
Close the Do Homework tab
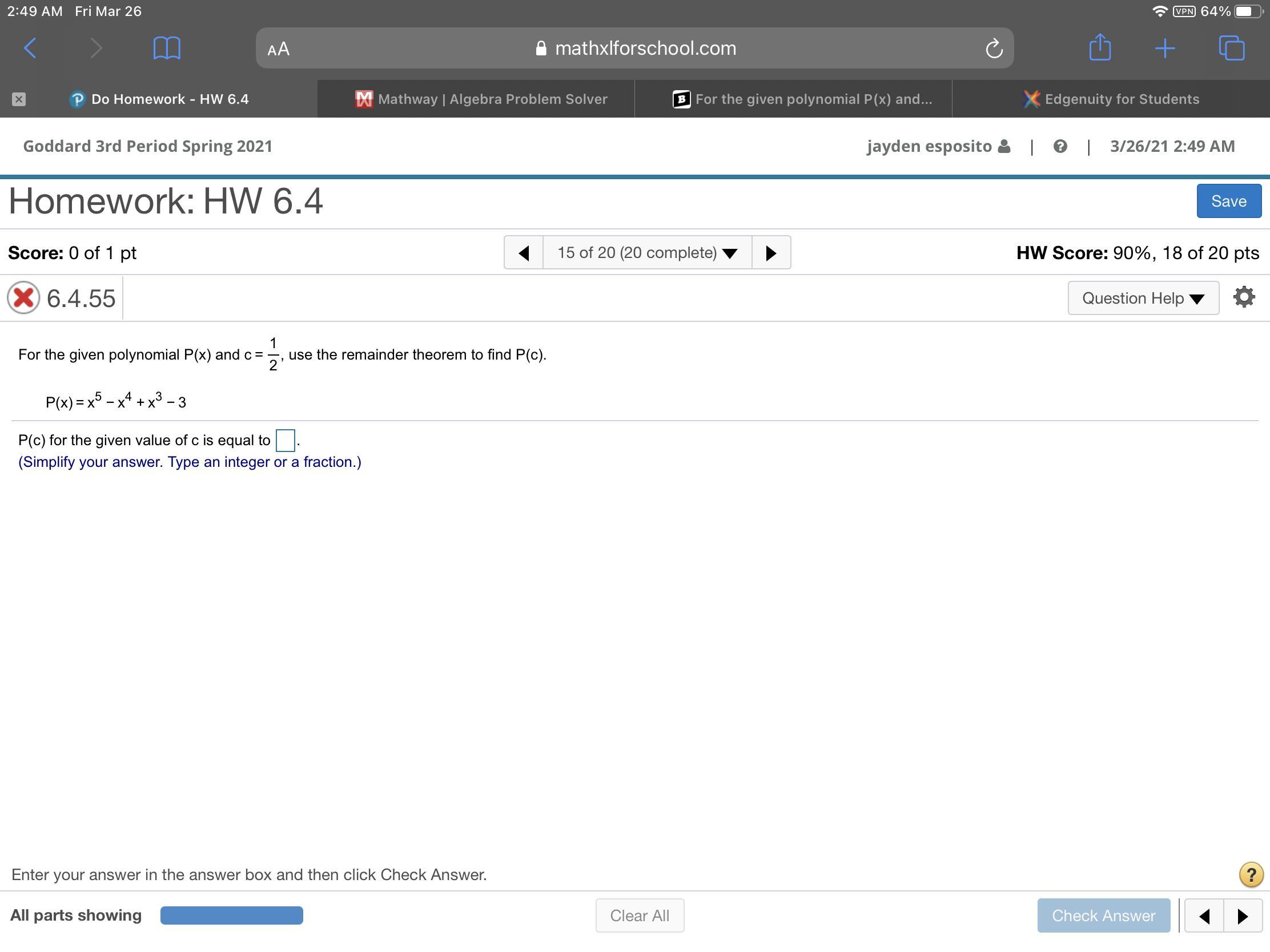[18, 99]
